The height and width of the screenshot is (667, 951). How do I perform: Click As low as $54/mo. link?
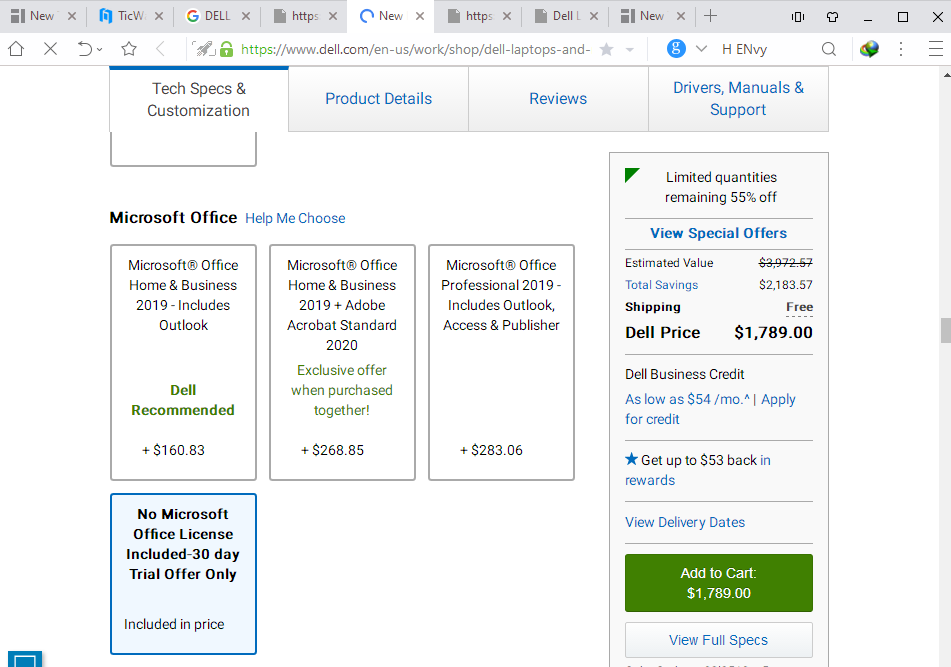[x=687, y=400]
